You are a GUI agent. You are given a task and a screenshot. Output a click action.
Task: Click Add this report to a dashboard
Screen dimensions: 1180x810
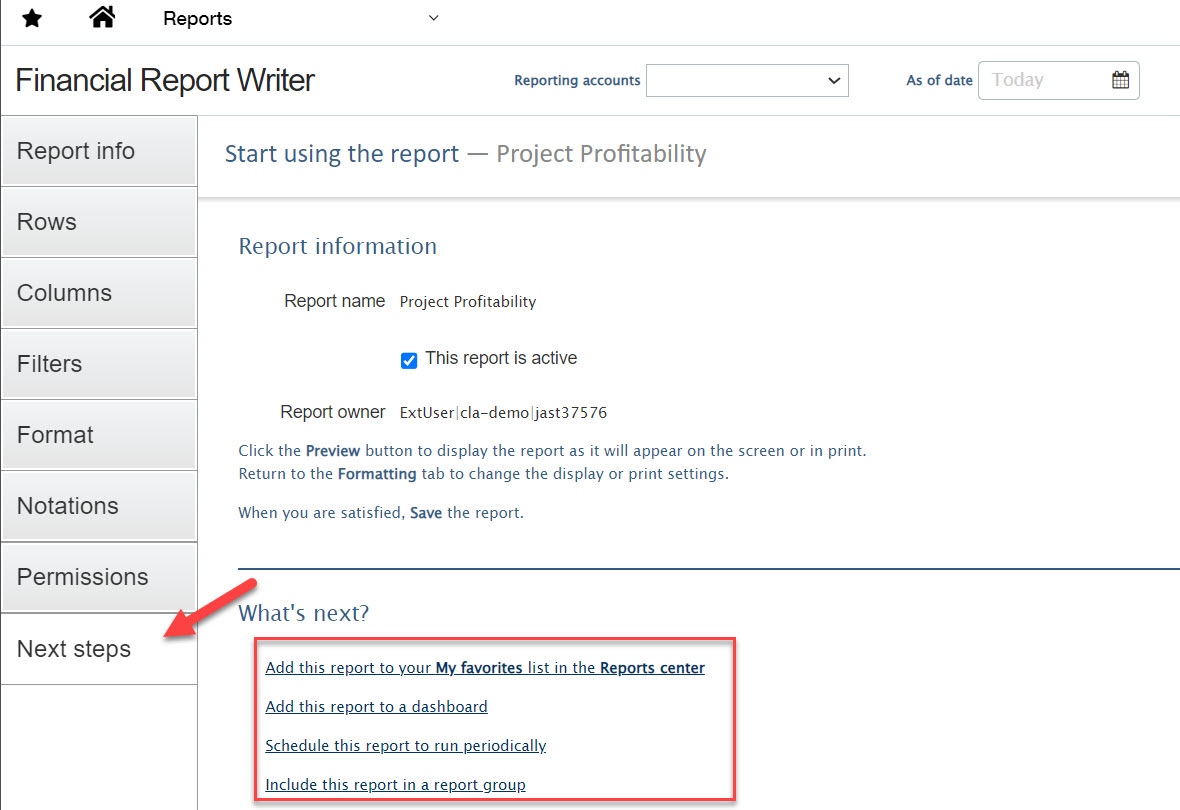pos(376,707)
